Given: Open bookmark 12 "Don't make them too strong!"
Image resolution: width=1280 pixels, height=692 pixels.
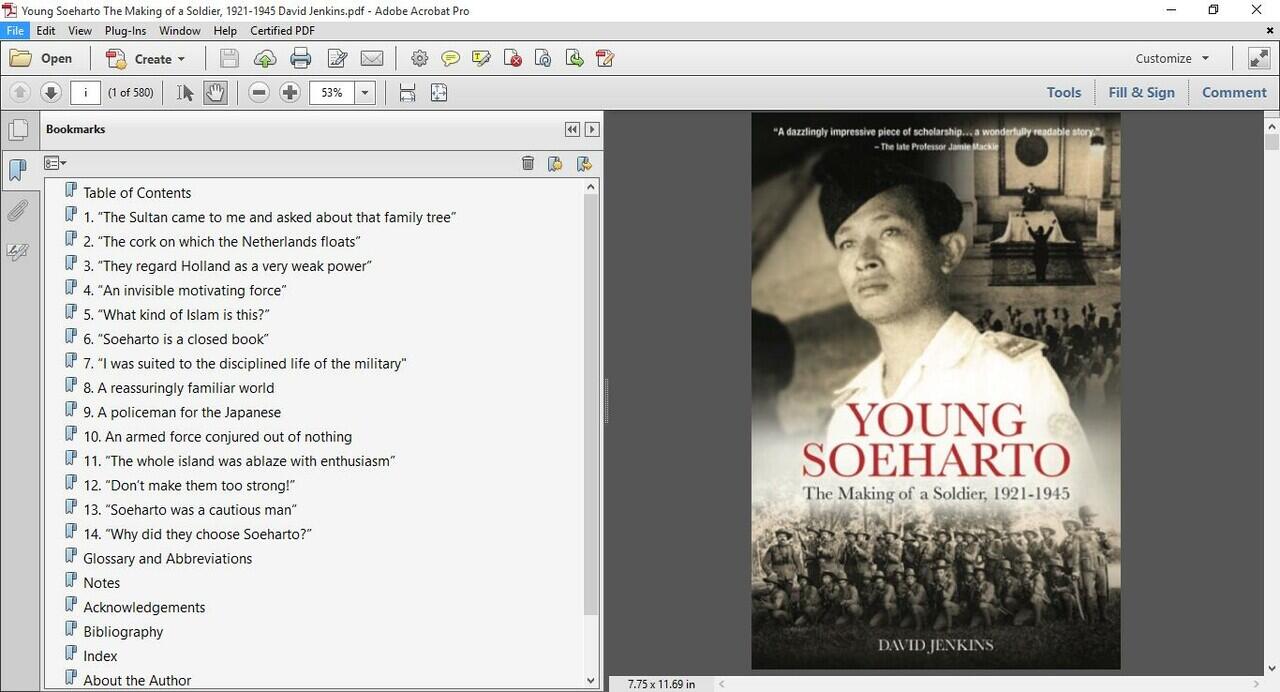Looking at the screenshot, I should coord(189,486).
